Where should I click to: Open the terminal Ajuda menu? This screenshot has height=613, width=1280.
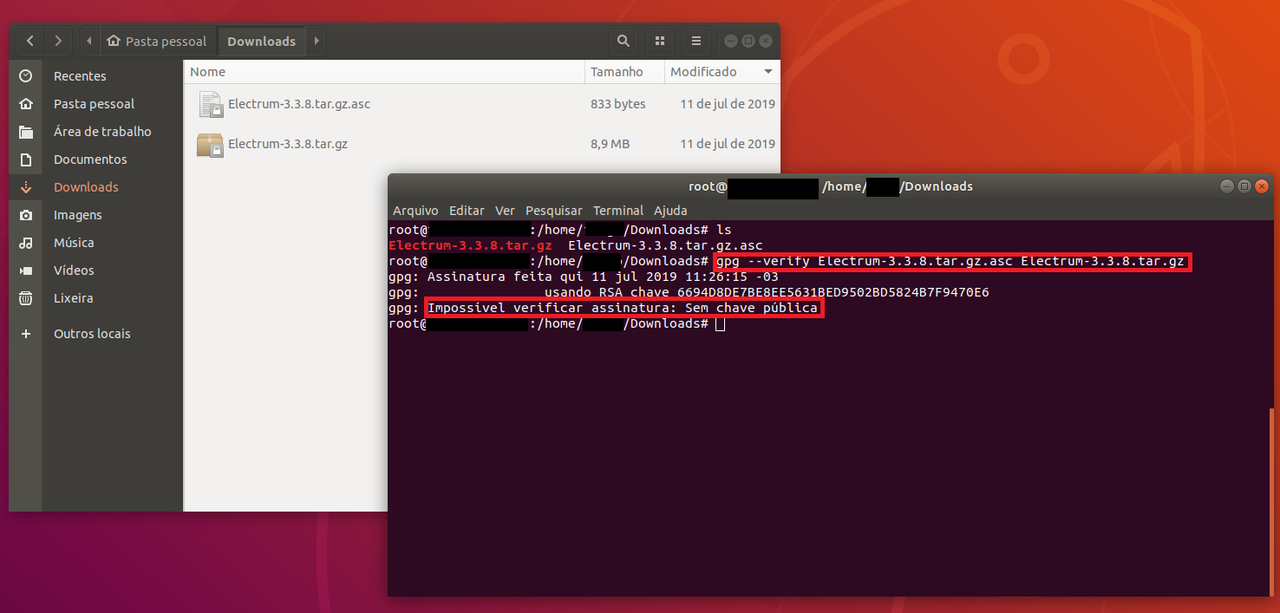point(670,211)
